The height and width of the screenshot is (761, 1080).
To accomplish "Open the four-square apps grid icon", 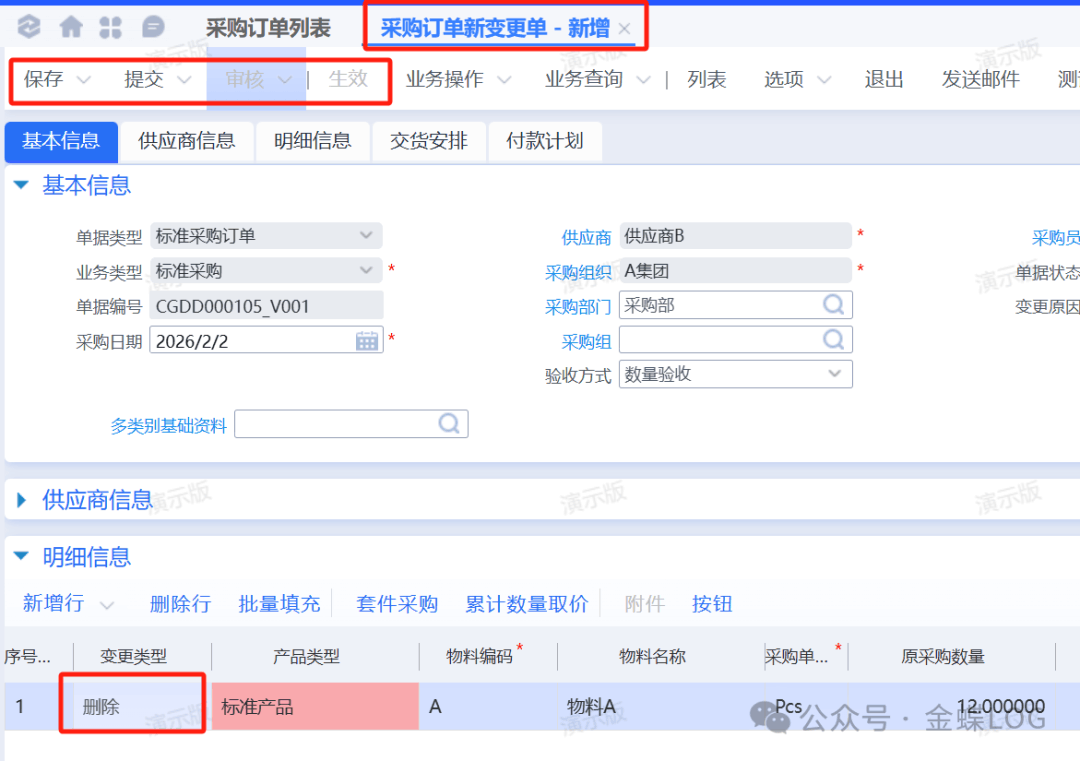I will pyautogui.click(x=111, y=27).
